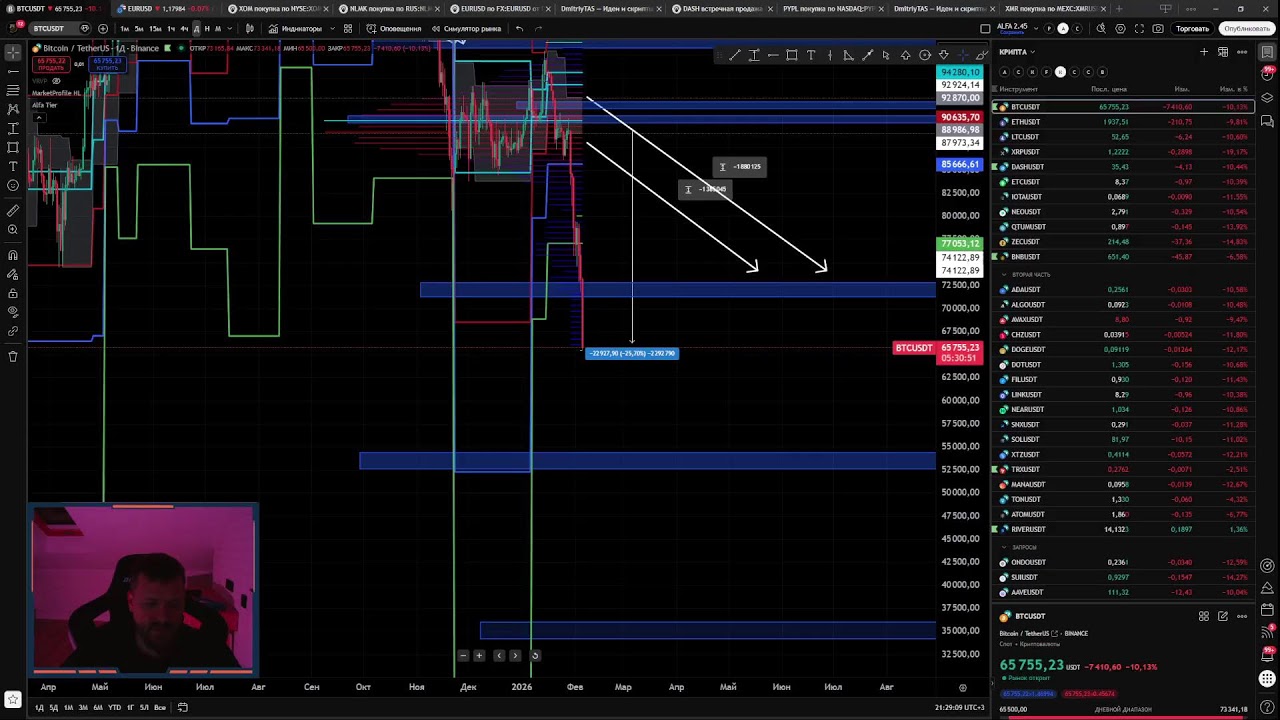
Task: Select the horizontal line tool in floating toolbar
Action: click(x=773, y=55)
